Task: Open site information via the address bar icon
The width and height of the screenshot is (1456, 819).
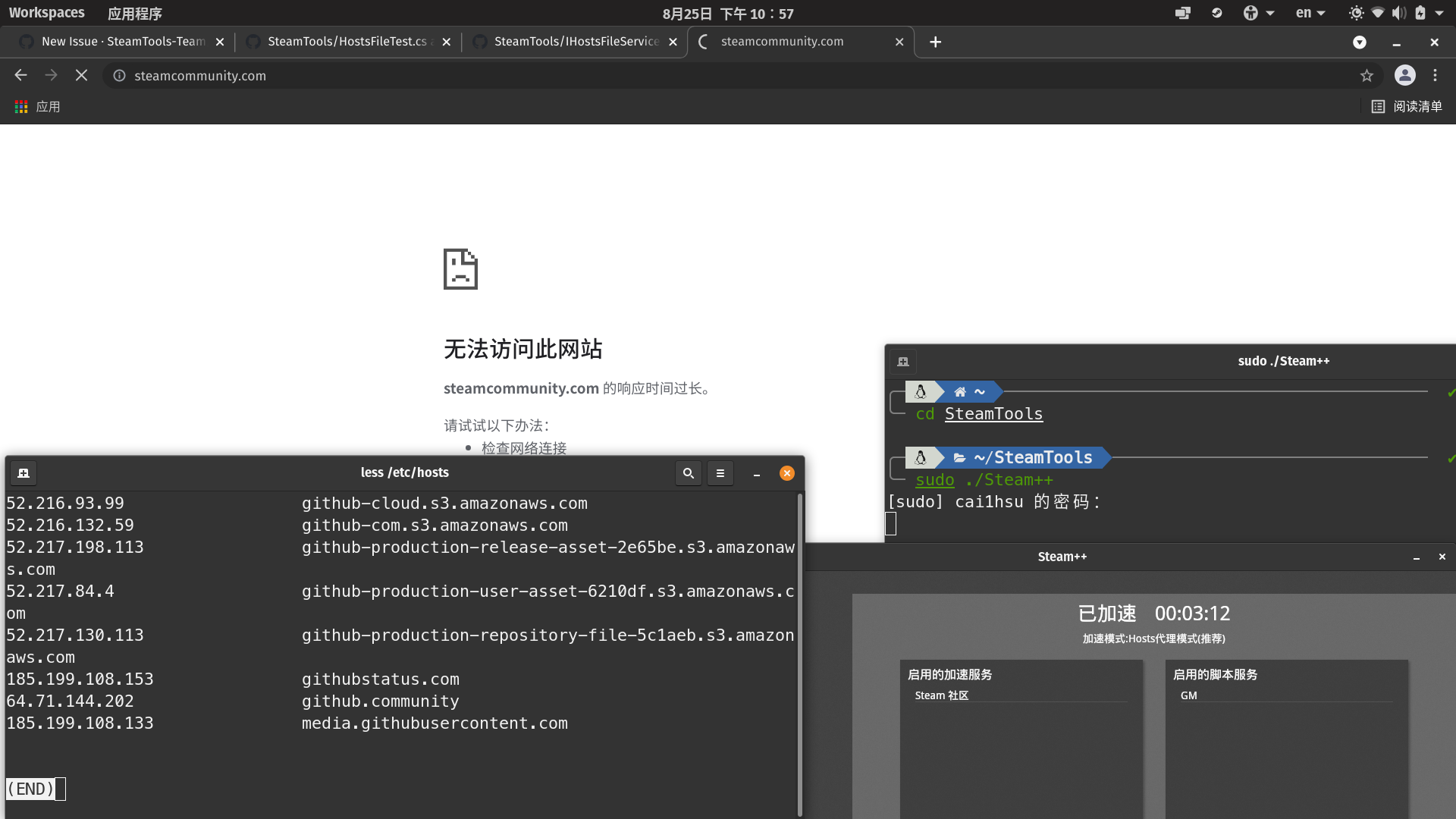Action: [x=118, y=76]
